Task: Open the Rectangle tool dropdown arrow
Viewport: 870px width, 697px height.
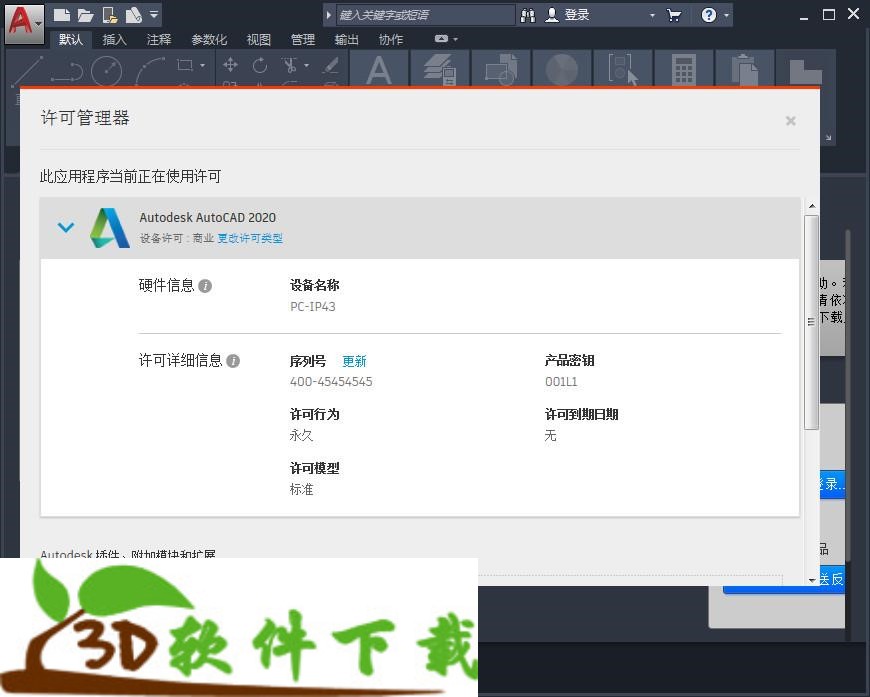Action: [203, 65]
